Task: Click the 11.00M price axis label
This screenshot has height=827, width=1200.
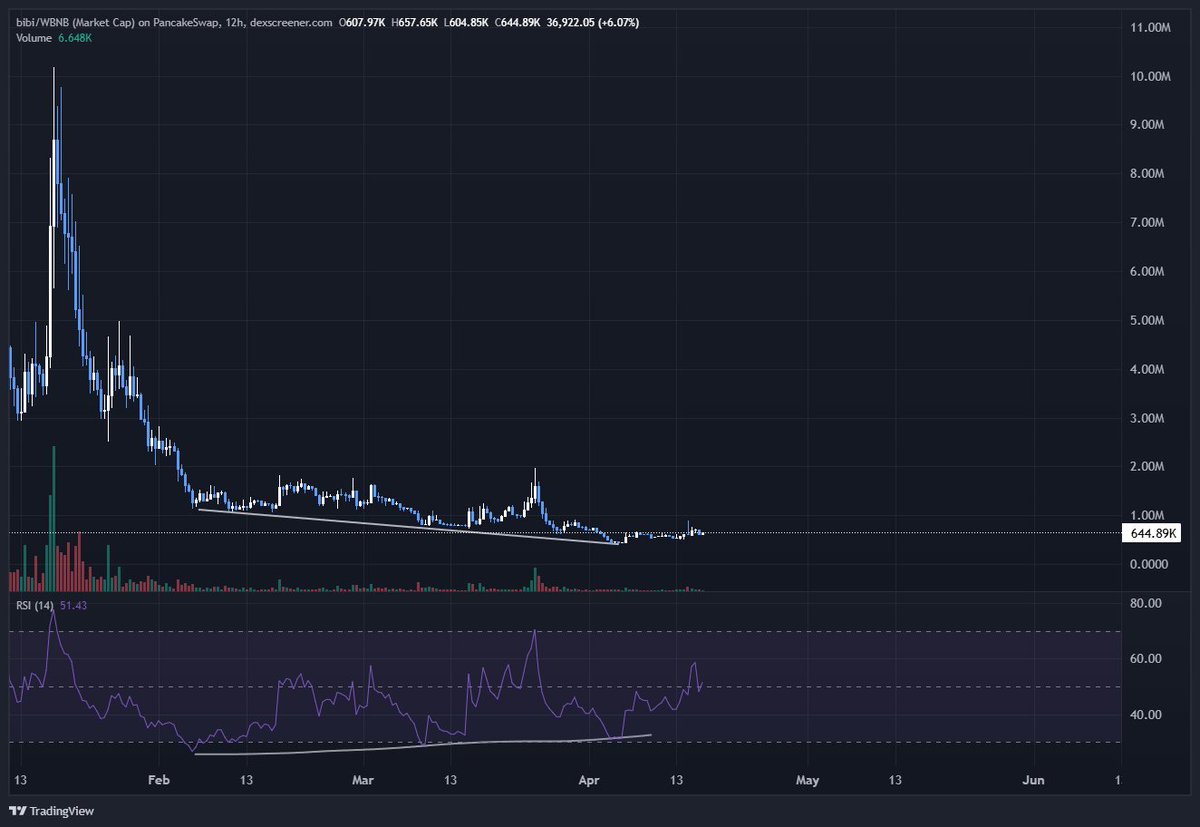Action: (x=1148, y=28)
